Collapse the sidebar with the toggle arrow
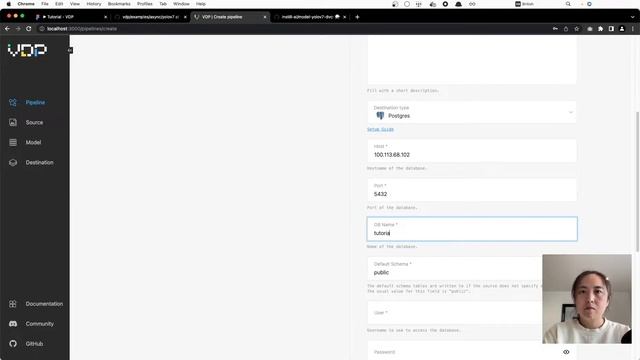Screen dimensions: 640x360 tap(70, 50)
